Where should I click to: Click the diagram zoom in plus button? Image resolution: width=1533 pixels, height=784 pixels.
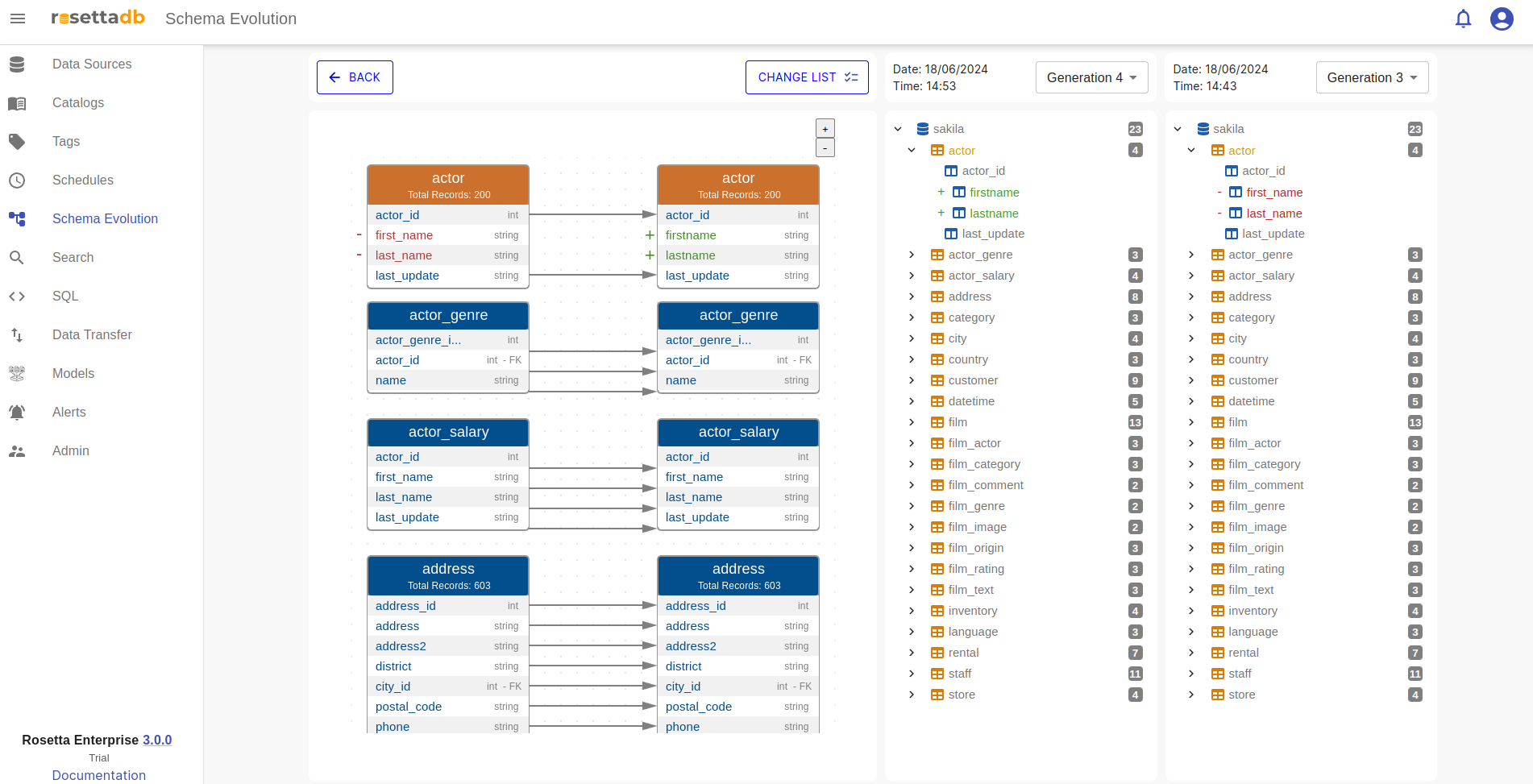(825, 129)
